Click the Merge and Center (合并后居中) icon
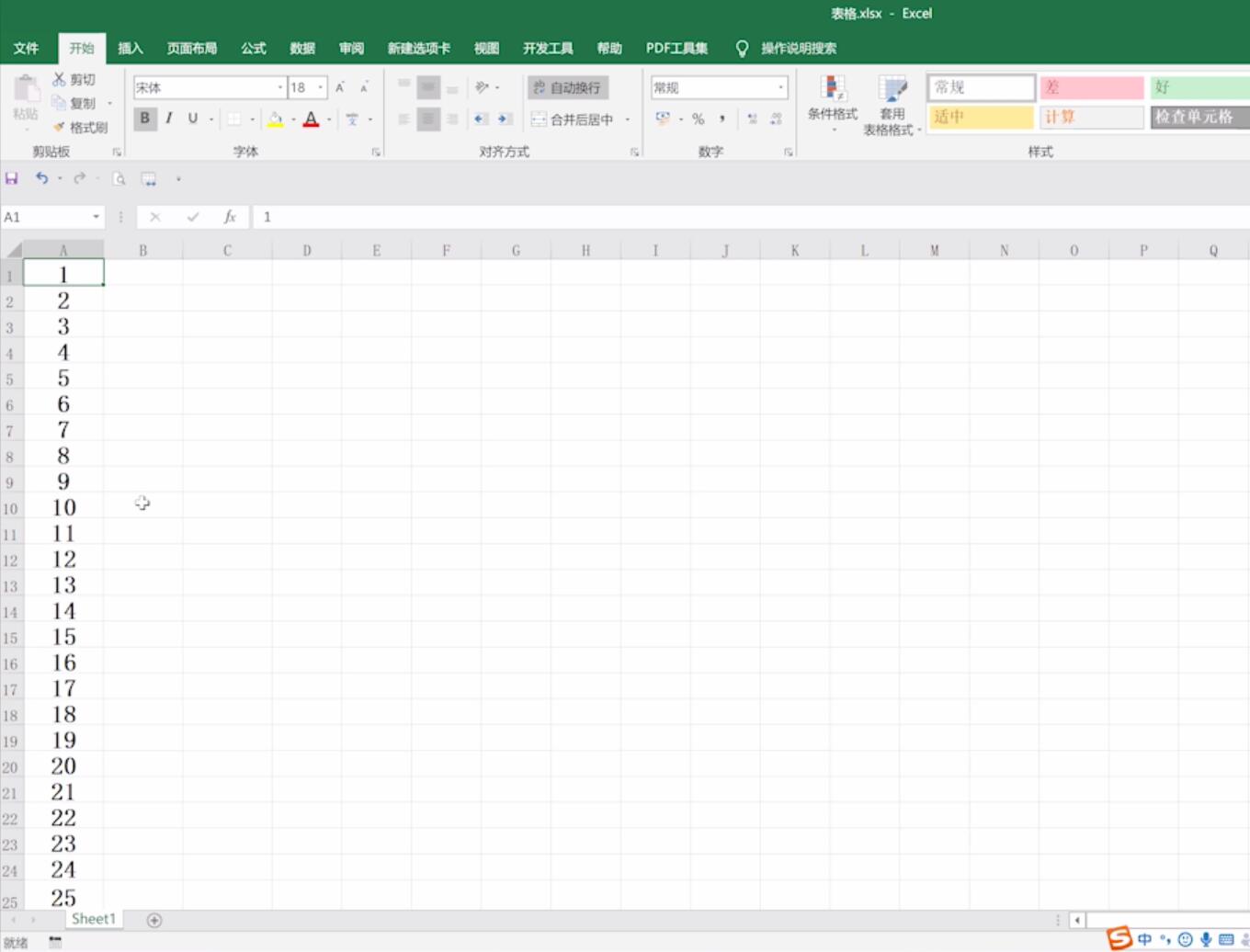 540,119
